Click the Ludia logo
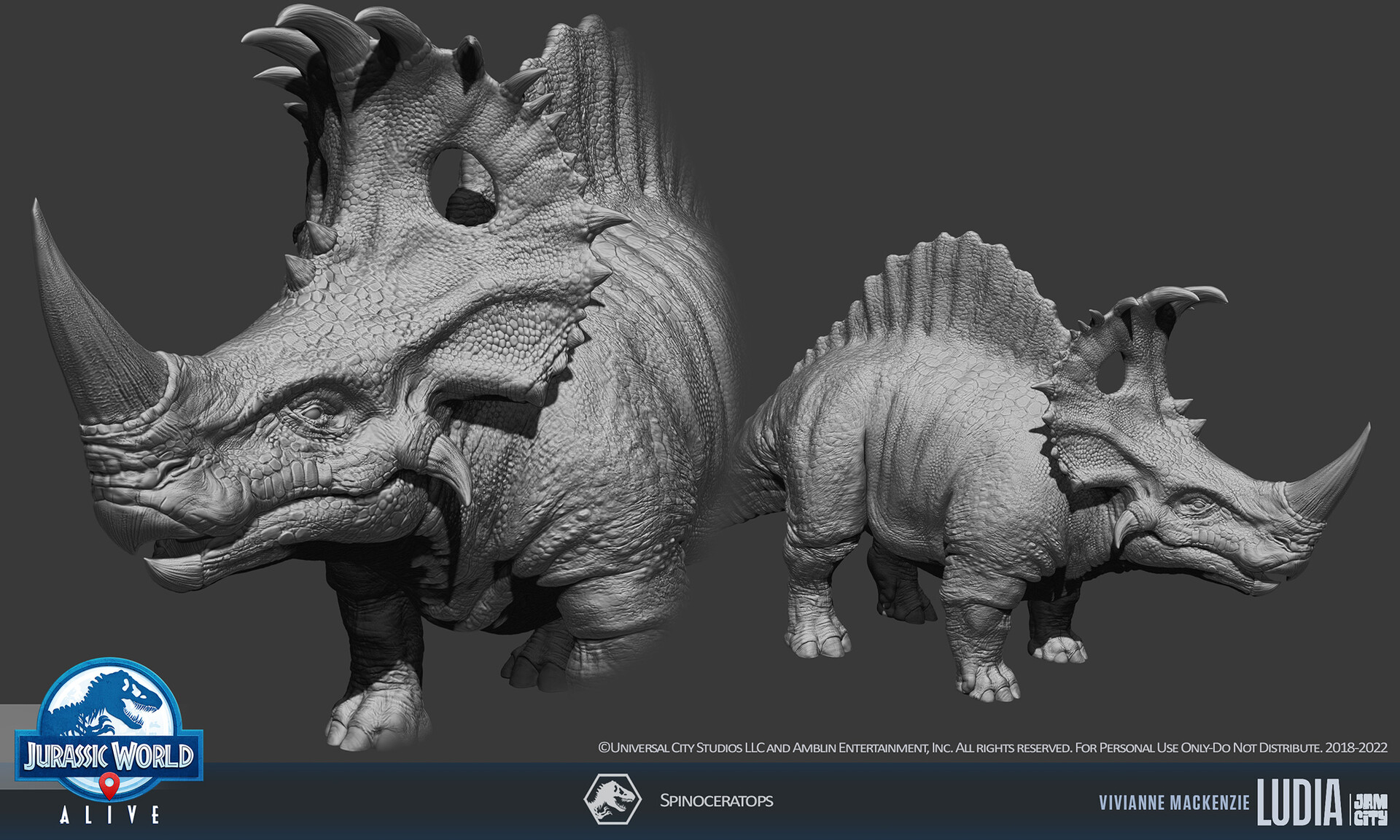 (x=1299, y=802)
